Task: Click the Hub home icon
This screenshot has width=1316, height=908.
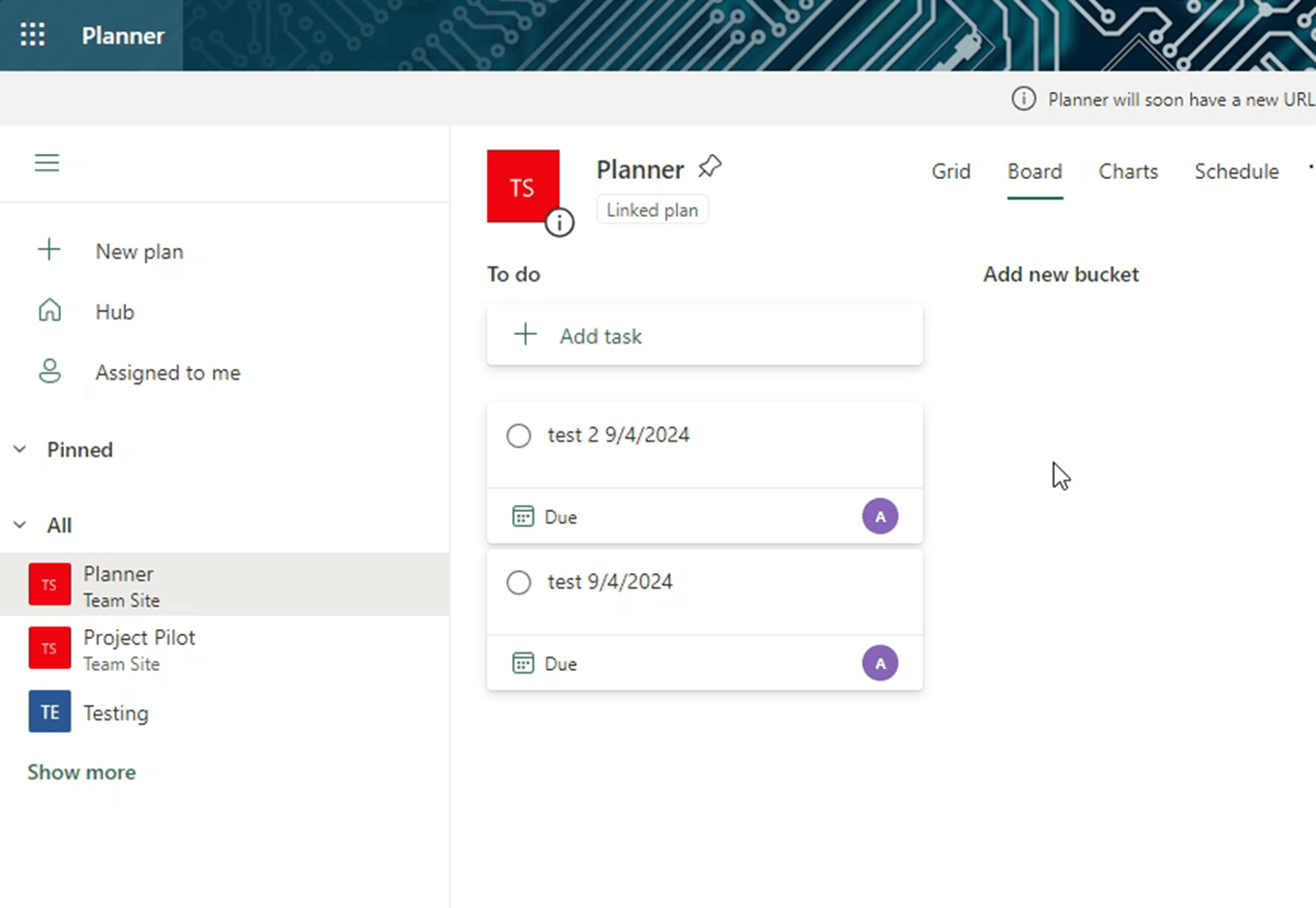Action: (49, 311)
